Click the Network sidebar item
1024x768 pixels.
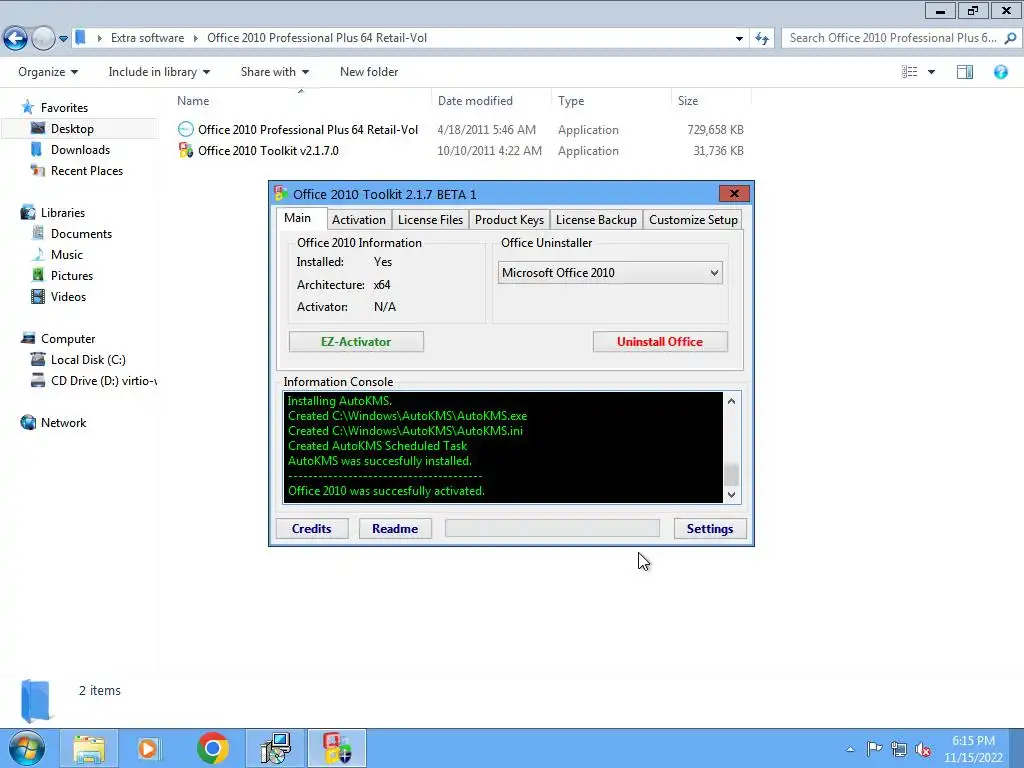(63, 422)
